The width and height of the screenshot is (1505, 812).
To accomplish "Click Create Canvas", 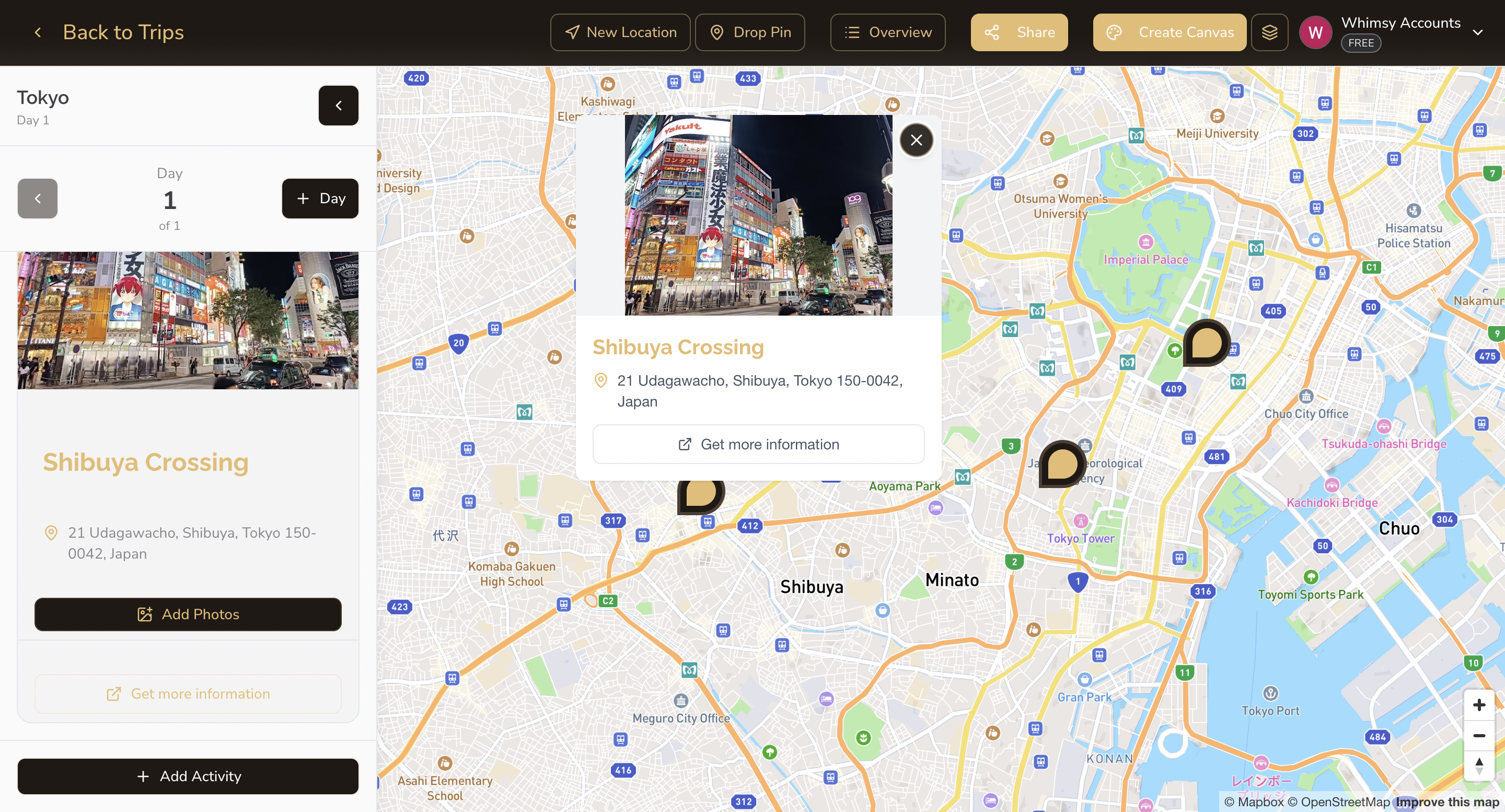I will click(1169, 32).
